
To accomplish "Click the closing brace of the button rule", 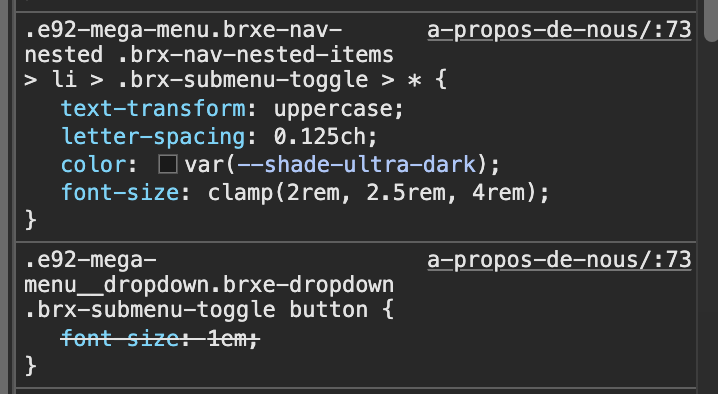I will point(31,367).
